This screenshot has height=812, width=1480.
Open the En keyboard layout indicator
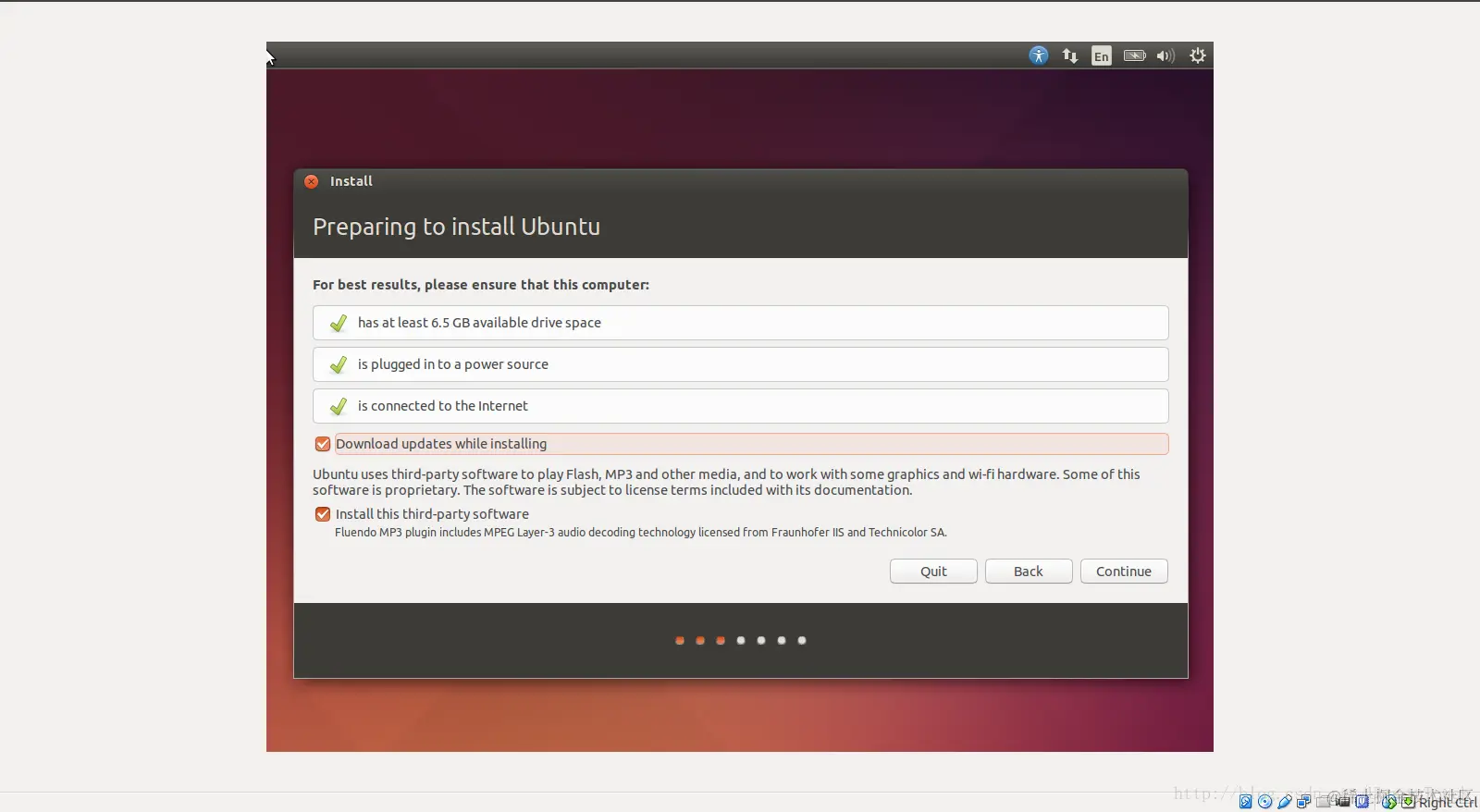pyautogui.click(x=1101, y=55)
